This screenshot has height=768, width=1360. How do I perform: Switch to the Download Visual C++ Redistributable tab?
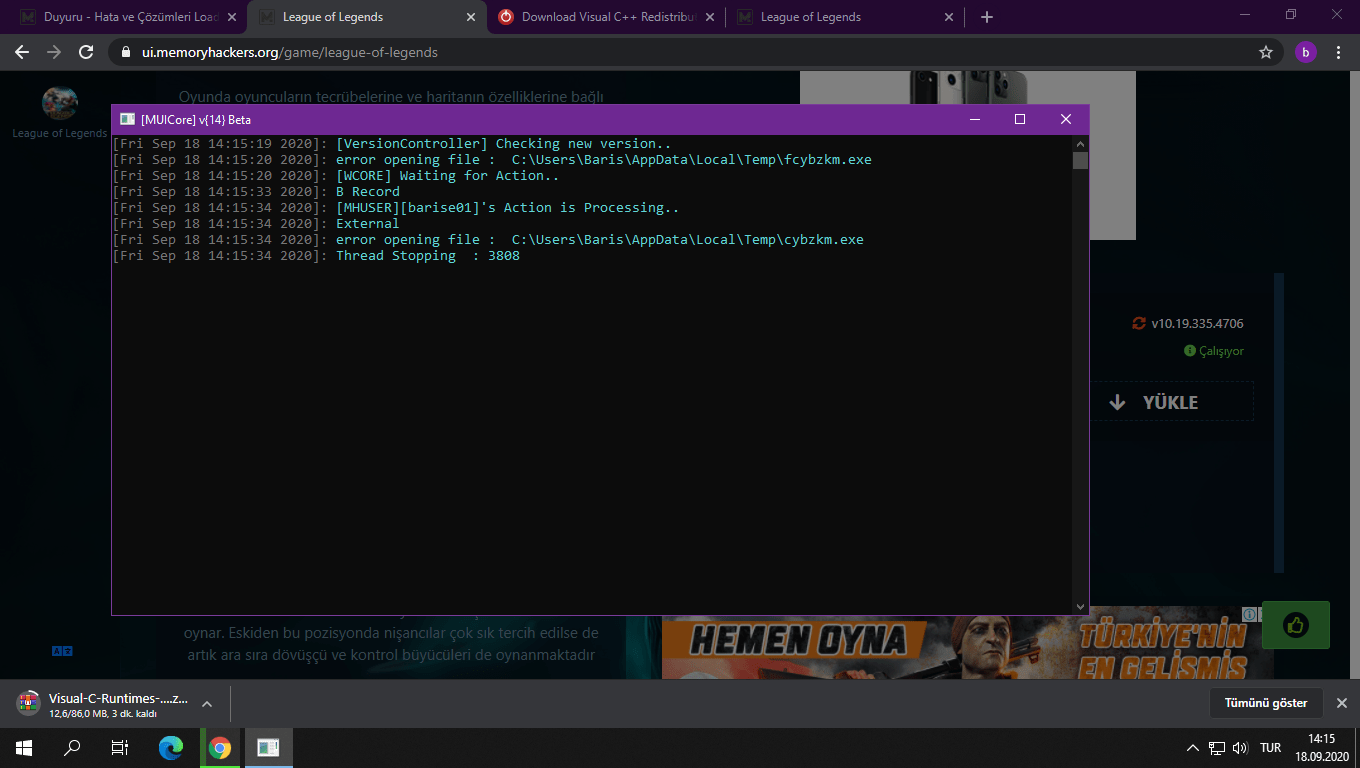pyautogui.click(x=607, y=17)
